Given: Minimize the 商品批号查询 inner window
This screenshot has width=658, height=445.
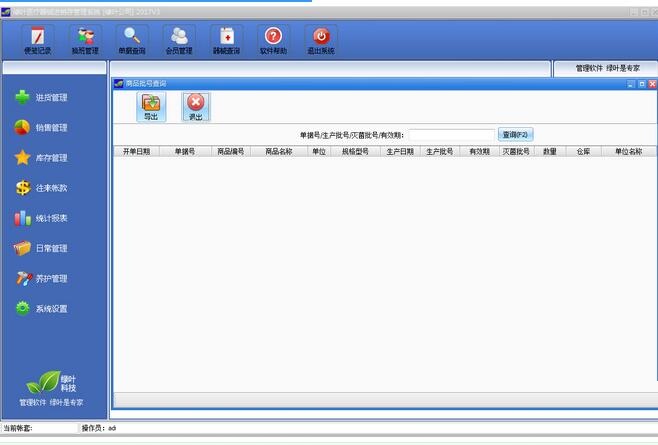Looking at the screenshot, I should (631, 84).
